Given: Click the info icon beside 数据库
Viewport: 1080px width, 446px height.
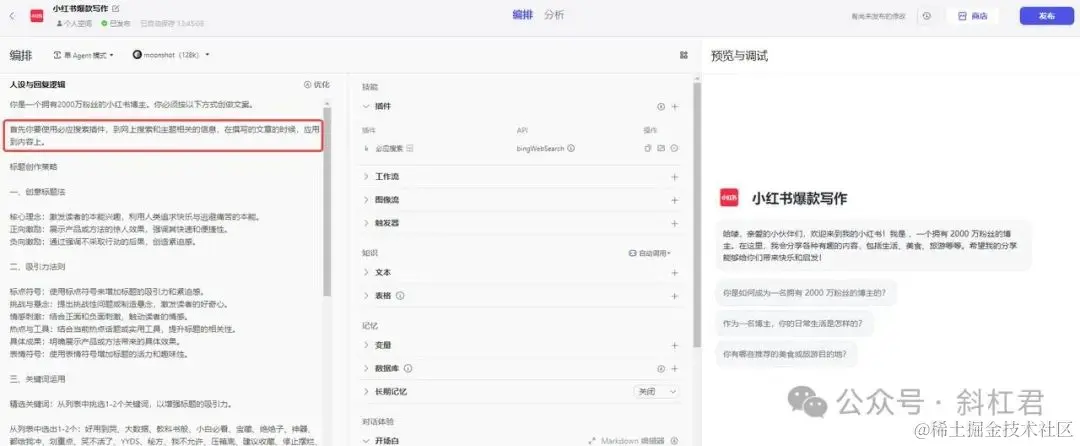Looking at the screenshot, I should pos(408,369).
